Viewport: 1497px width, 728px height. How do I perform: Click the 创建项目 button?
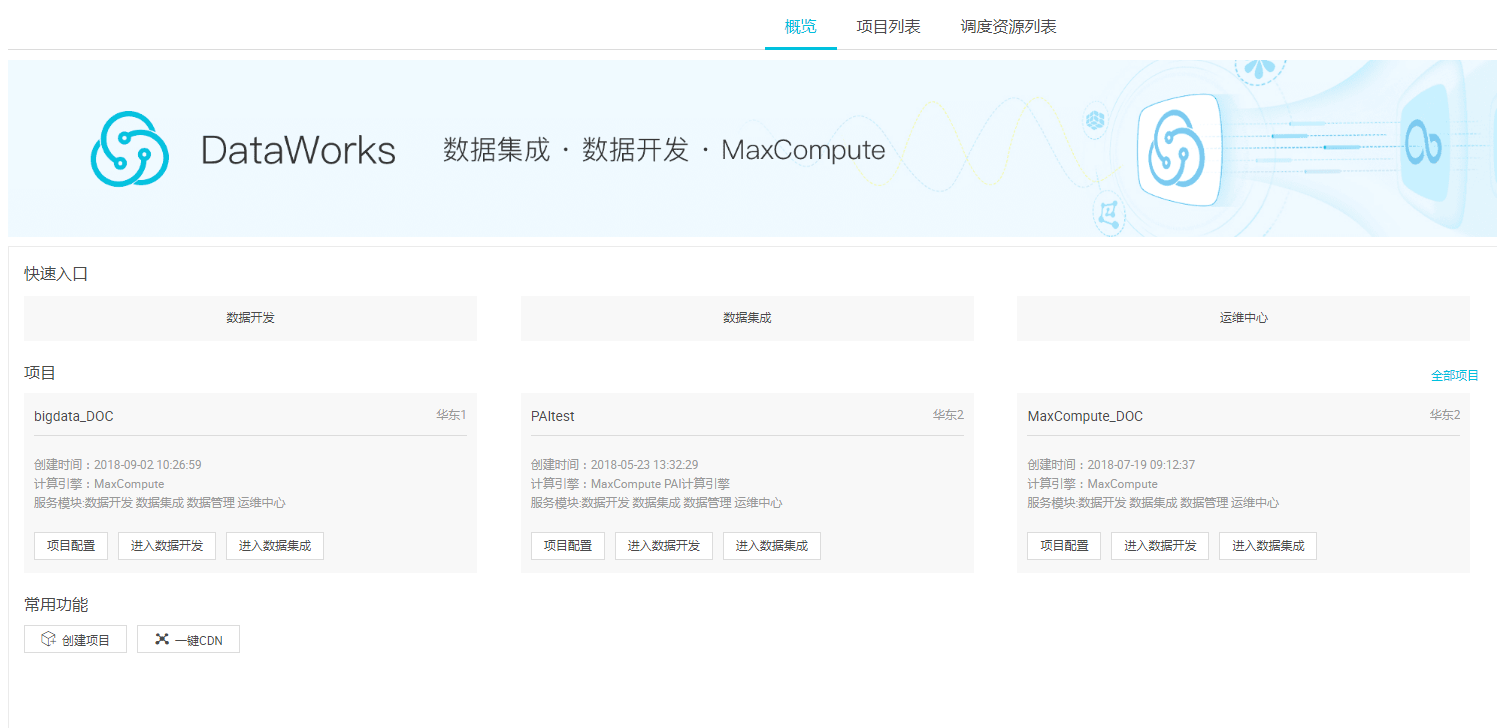click(75, 640)
